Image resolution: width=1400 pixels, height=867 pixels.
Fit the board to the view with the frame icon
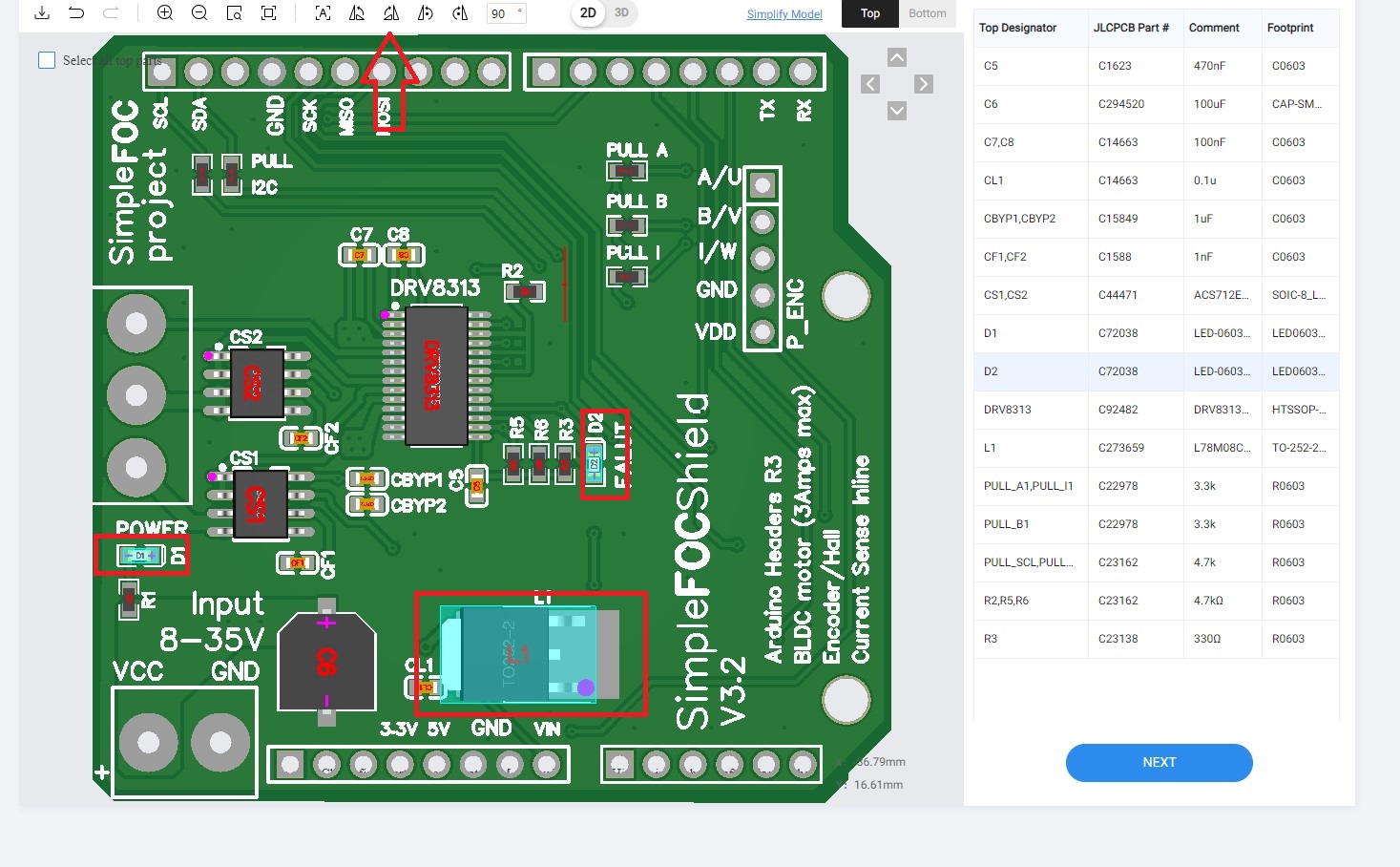coord(269,13)
